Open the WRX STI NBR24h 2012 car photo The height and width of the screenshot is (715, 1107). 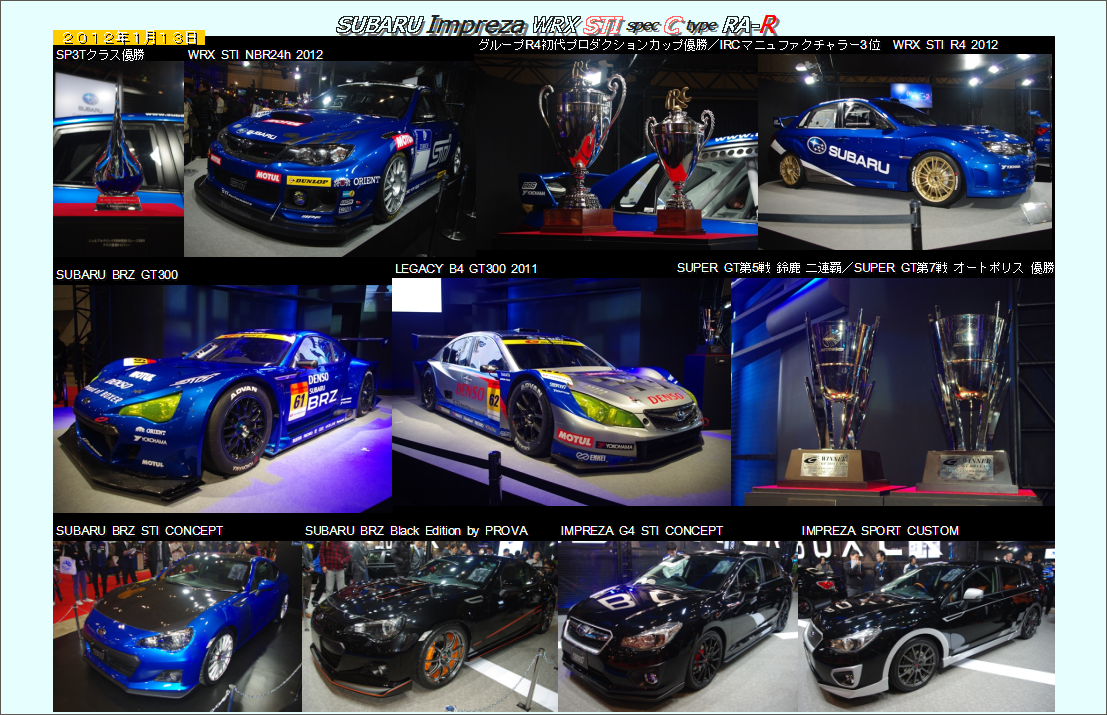pyautogui.click(x=329, y=159)
